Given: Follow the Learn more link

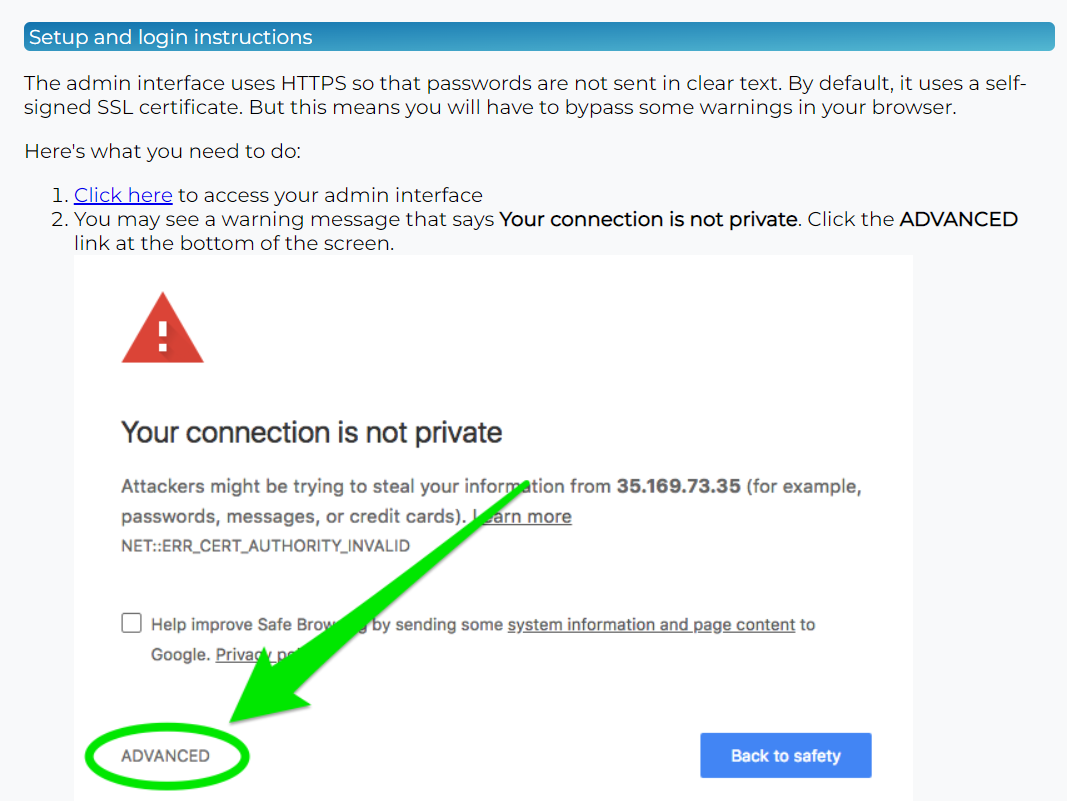Looking at the screenshot, I should [x=523, y=517].
